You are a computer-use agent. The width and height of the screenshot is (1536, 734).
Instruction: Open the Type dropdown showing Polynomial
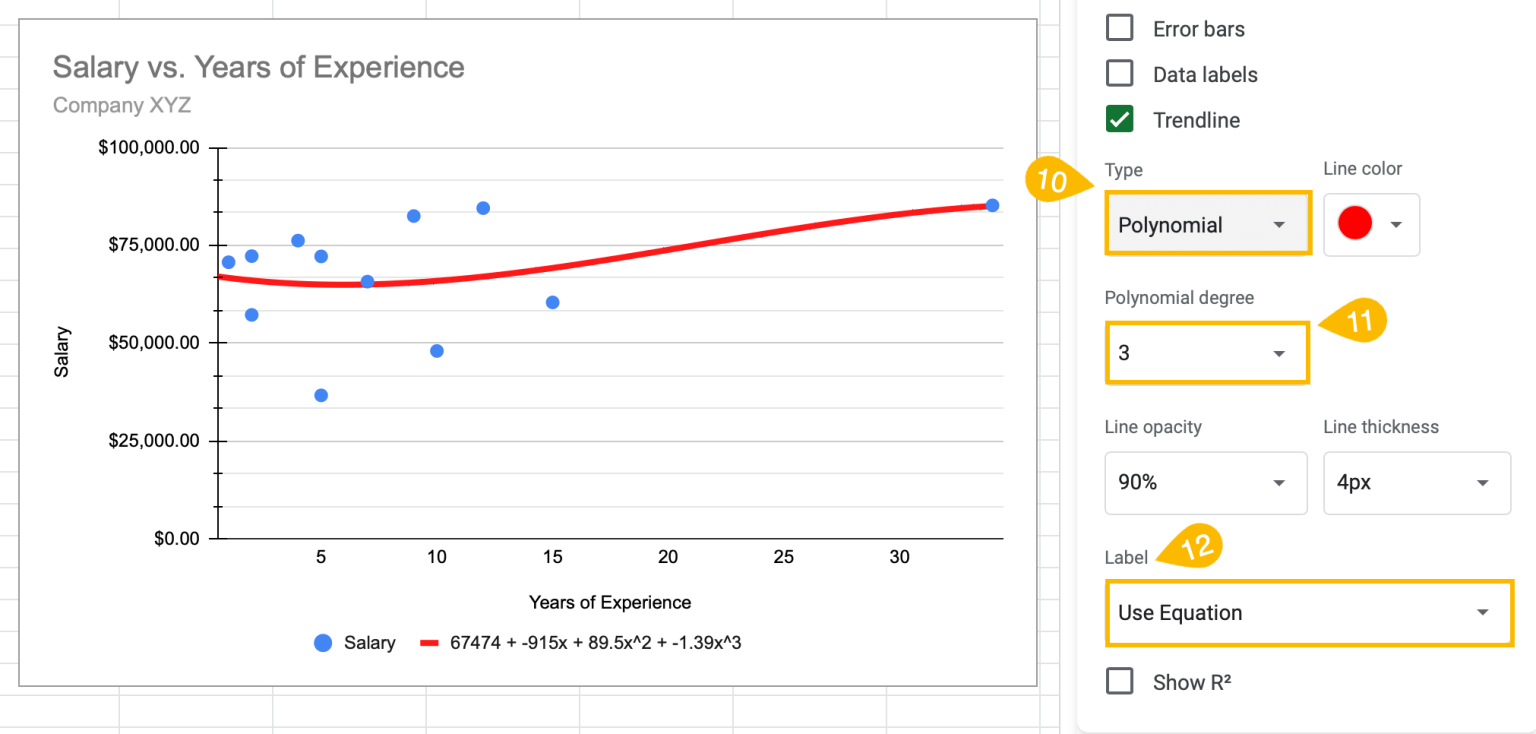[1207, 225]
